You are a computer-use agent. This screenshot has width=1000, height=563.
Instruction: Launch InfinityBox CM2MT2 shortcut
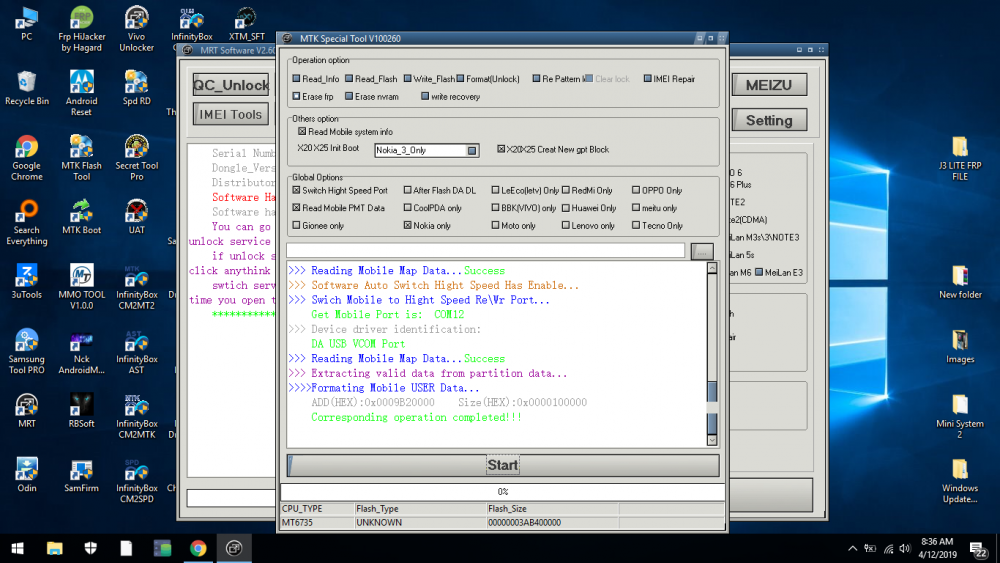(x=136, y=287)
